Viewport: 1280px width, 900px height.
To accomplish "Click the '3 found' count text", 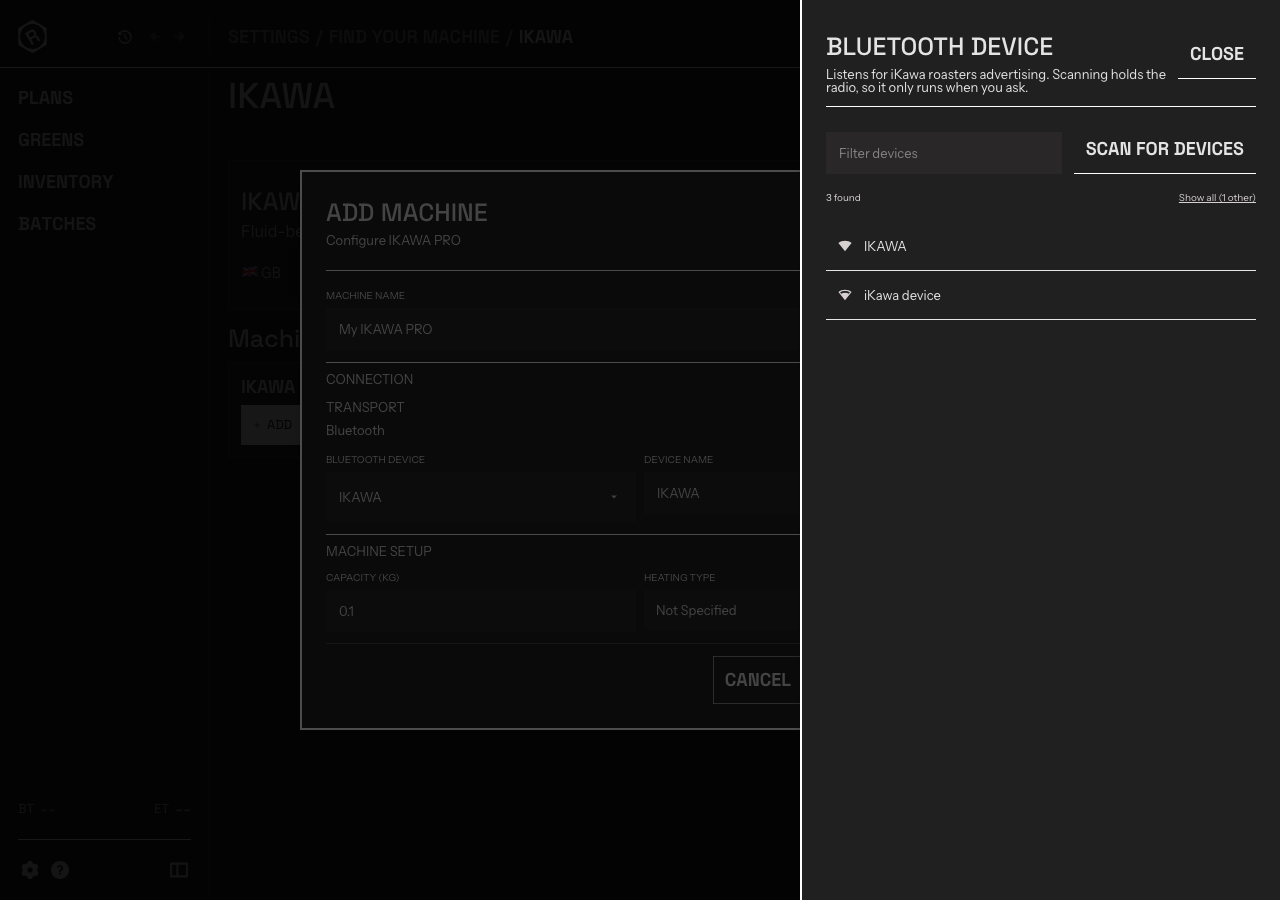I will 843,198.
